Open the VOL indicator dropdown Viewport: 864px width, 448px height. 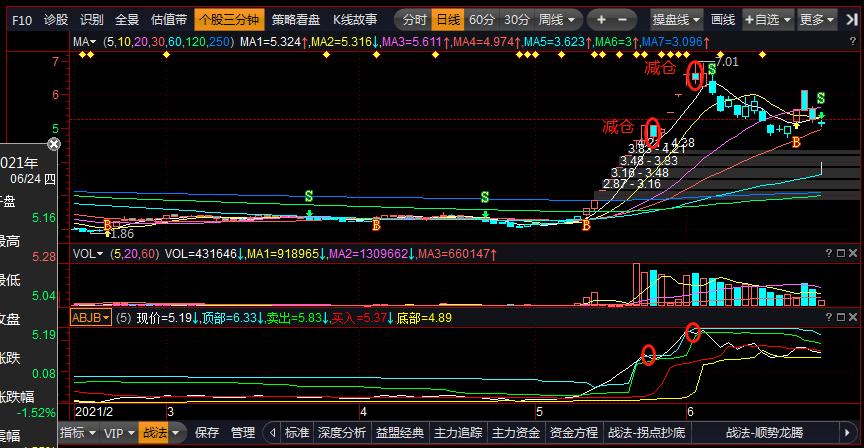(x=88, y=253)
